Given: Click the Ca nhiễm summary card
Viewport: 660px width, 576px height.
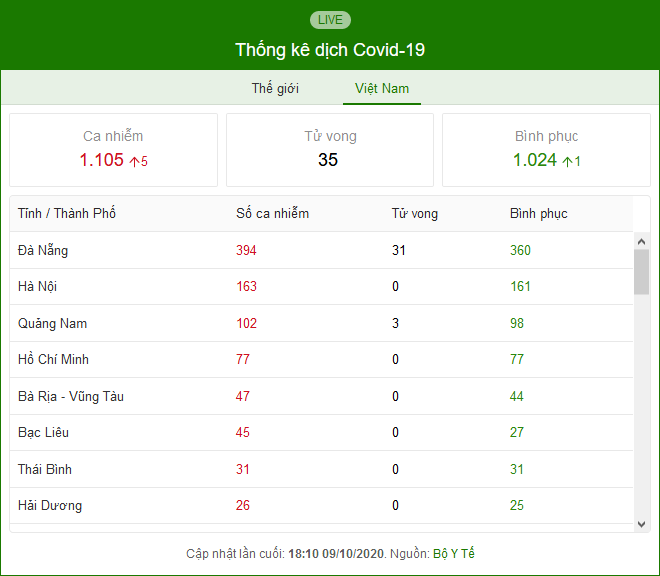Looking at the screenshot, I should 113,149.
